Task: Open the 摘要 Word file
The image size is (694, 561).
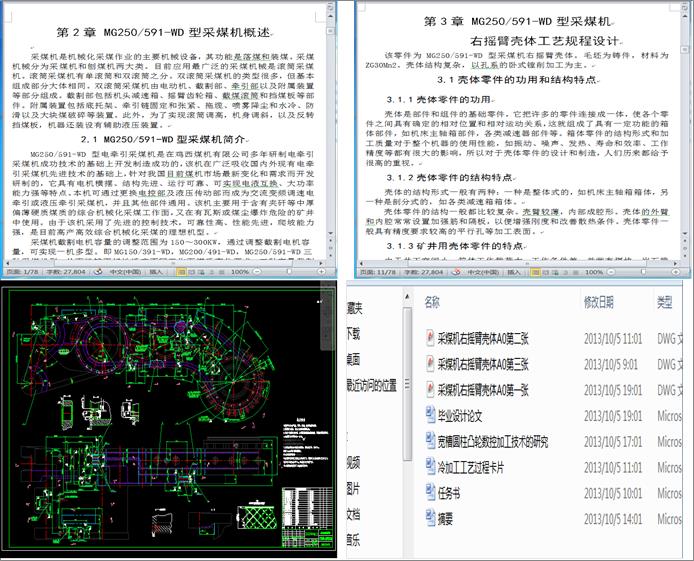Action: (449, 518)
